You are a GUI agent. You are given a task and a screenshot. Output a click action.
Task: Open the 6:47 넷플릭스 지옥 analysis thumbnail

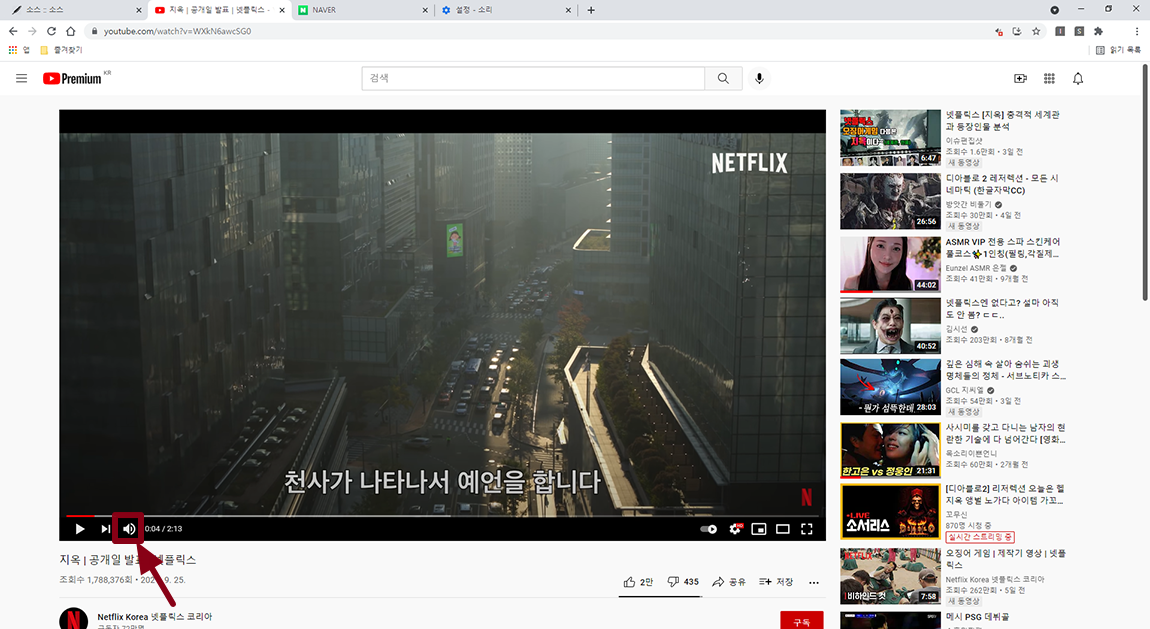click(890, 138)
